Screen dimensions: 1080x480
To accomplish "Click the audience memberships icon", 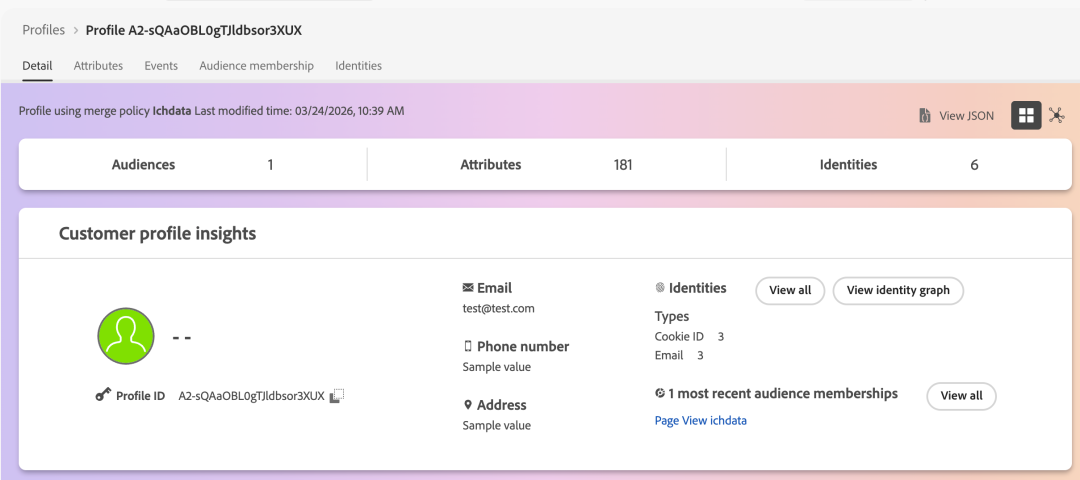I will [x=660, y=394].
